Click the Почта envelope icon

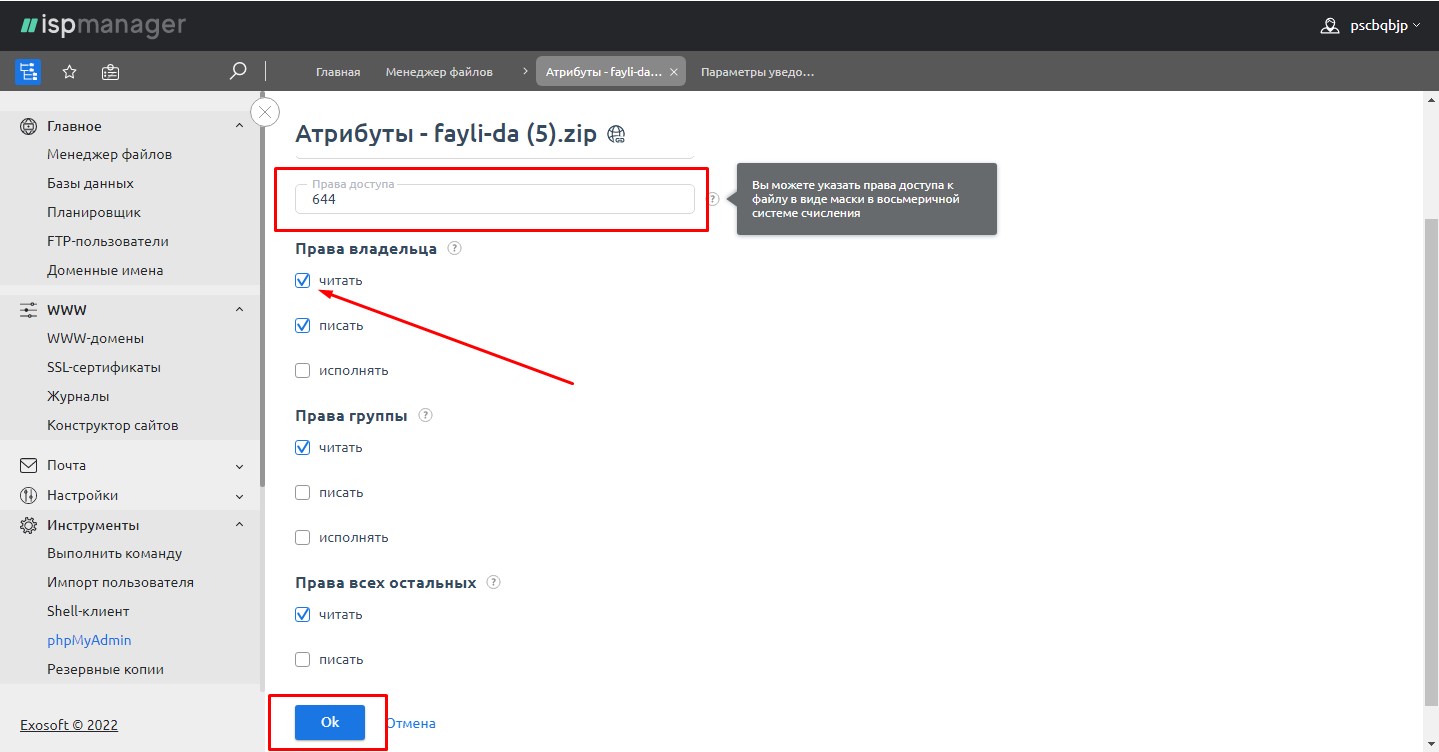click(x=29, y=465)
